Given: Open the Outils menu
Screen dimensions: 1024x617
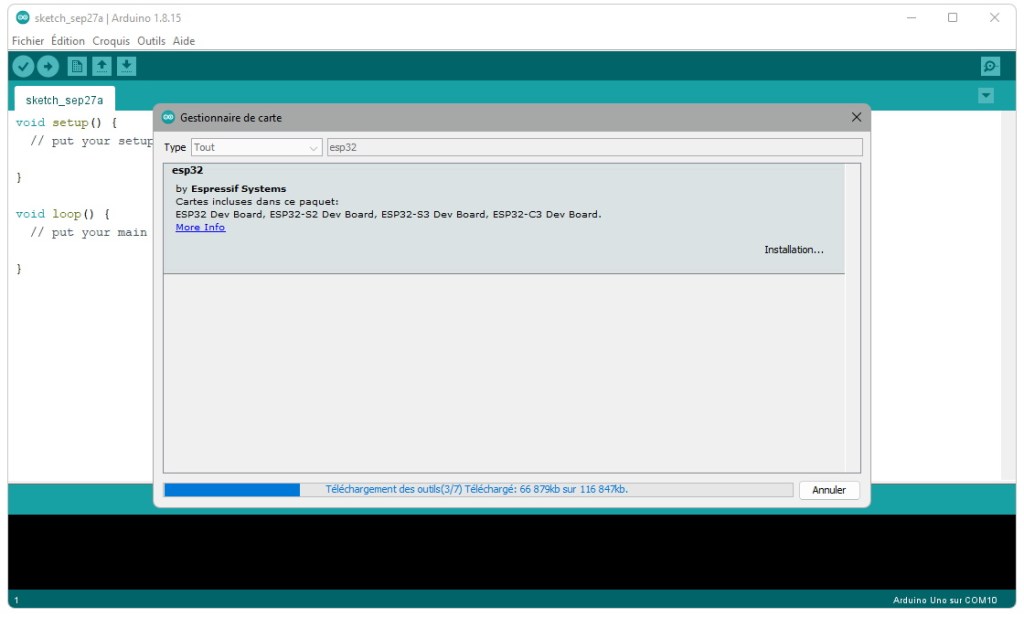Looking at the screenshot, I should 151,41.
